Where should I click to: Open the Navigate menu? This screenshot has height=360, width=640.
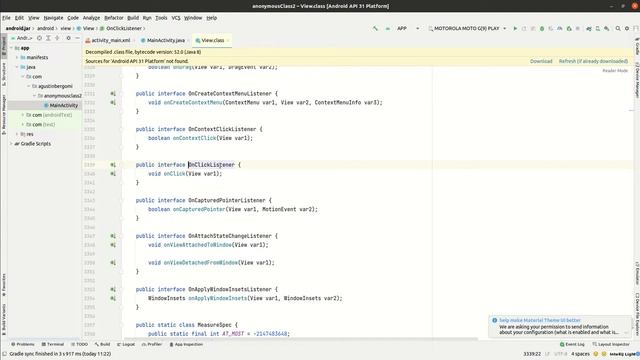tap(53, 18)
